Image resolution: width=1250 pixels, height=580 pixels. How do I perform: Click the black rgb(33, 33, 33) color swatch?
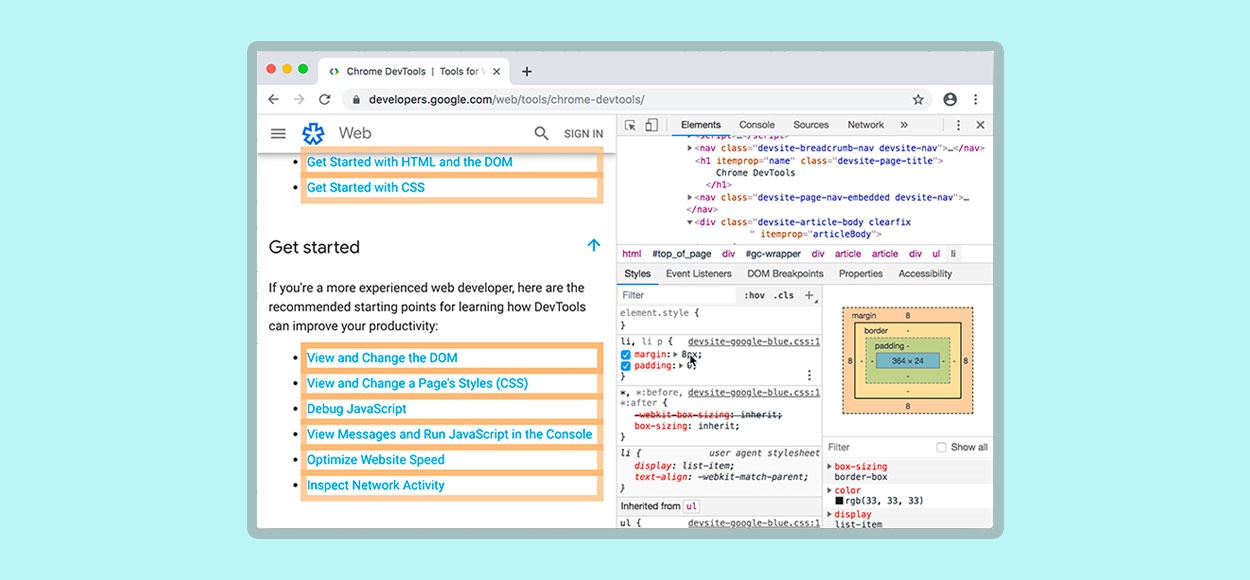839,501
